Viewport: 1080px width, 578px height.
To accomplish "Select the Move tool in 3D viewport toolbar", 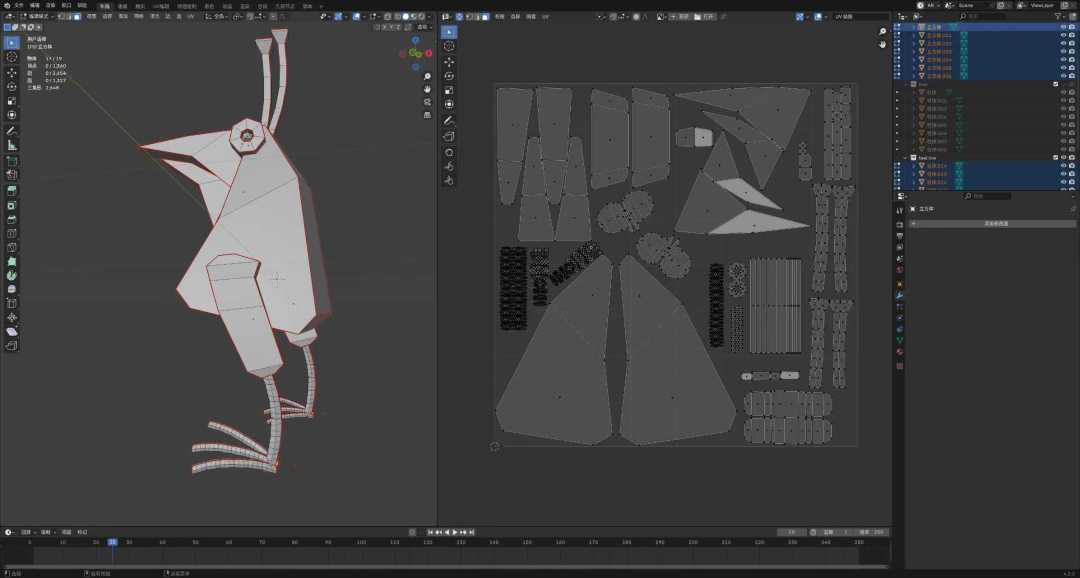I will pyautogui.click(x=12, y=72).
